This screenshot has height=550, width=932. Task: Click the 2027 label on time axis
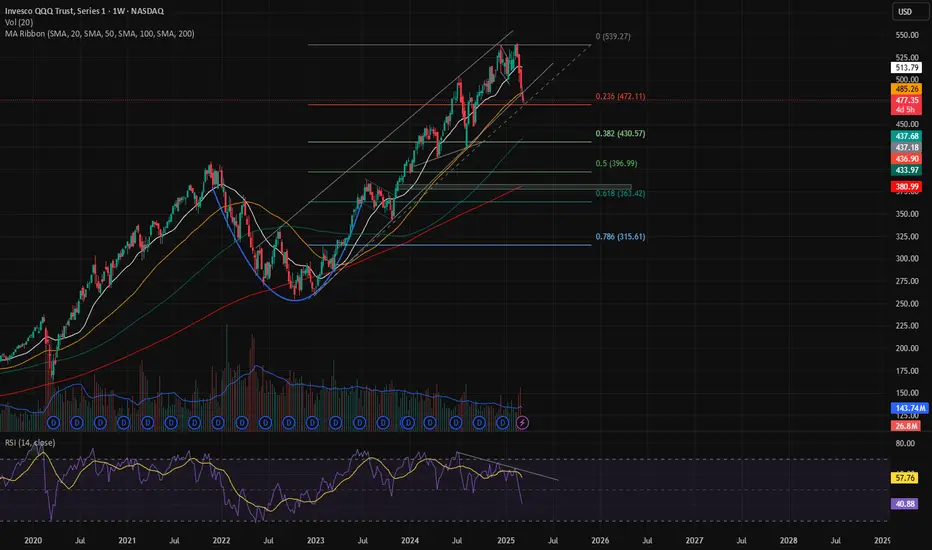[x=694, y=540]
